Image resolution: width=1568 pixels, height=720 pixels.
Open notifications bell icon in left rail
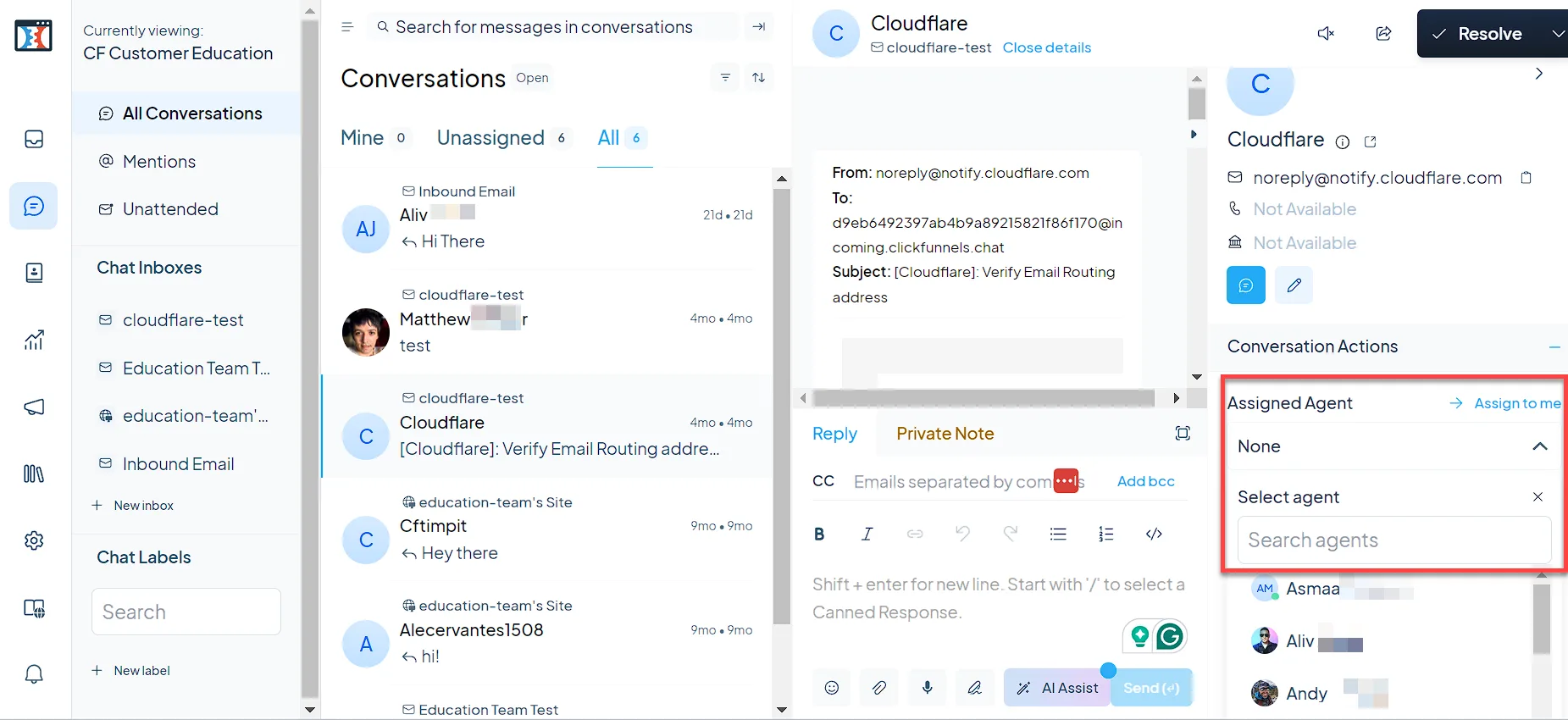pyautogui.click(x=34, y=674)
